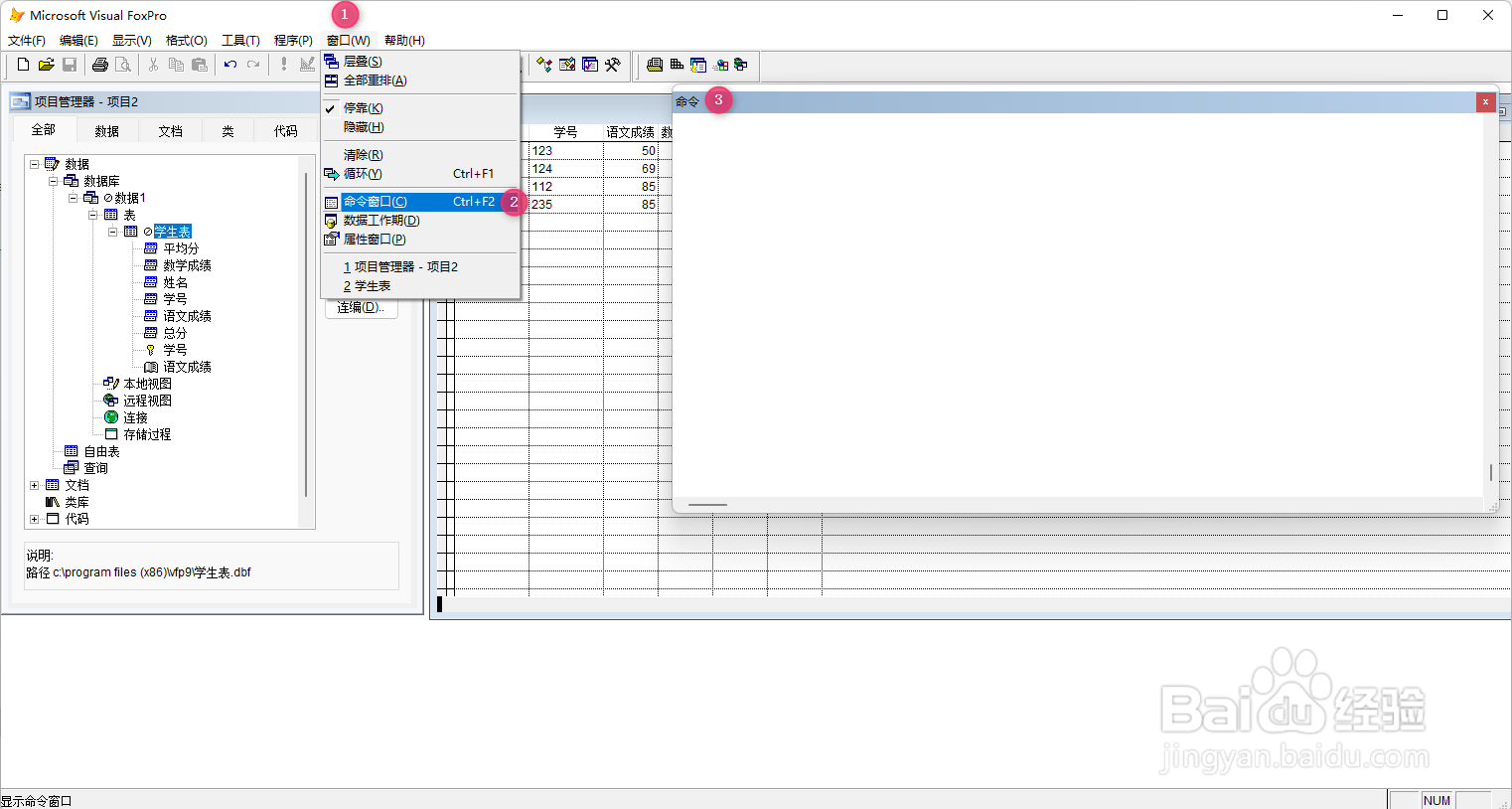
Task: Open the 文件(F) menu
Action: coord(27,41)
